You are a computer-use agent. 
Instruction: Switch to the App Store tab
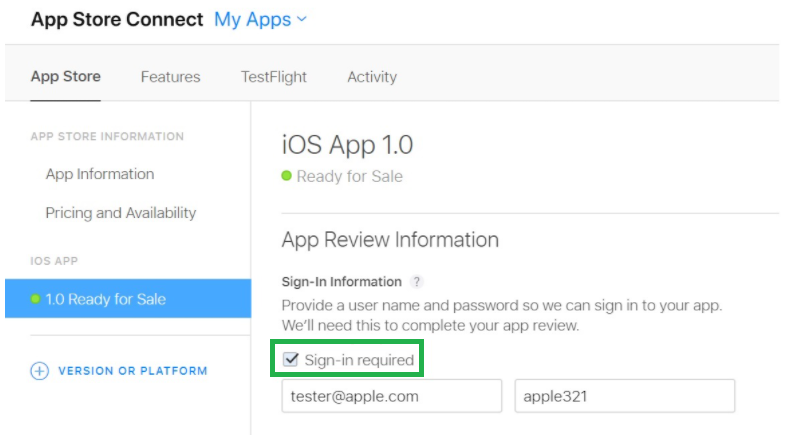pos(66,77)
